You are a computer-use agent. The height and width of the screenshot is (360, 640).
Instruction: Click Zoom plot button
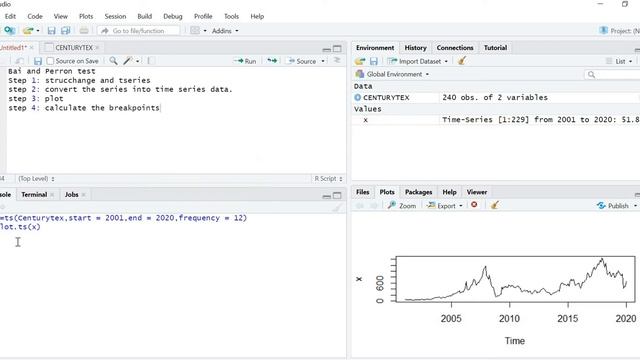point(402,205)
